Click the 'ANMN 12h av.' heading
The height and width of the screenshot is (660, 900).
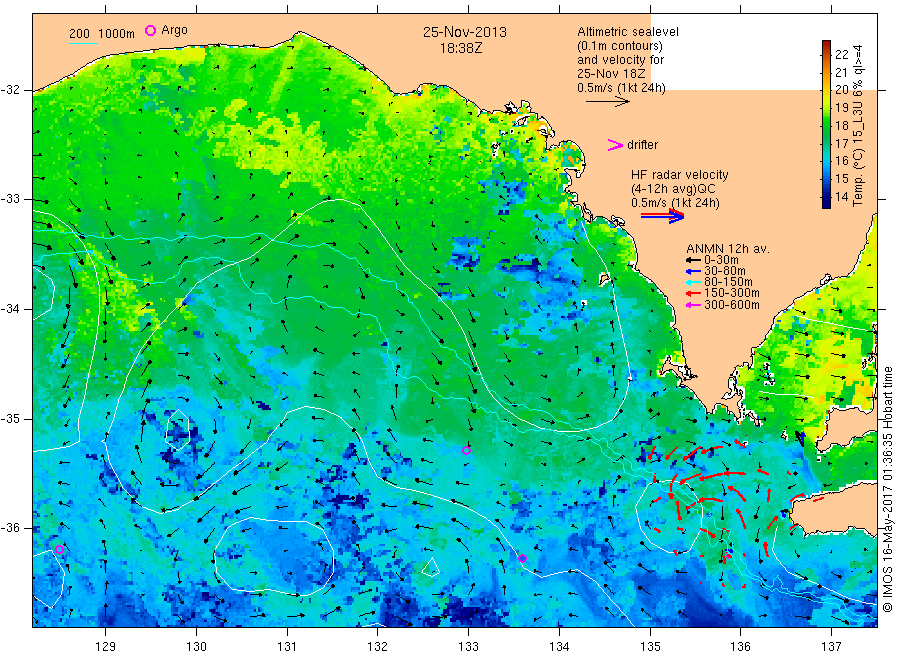coord(728,249)
